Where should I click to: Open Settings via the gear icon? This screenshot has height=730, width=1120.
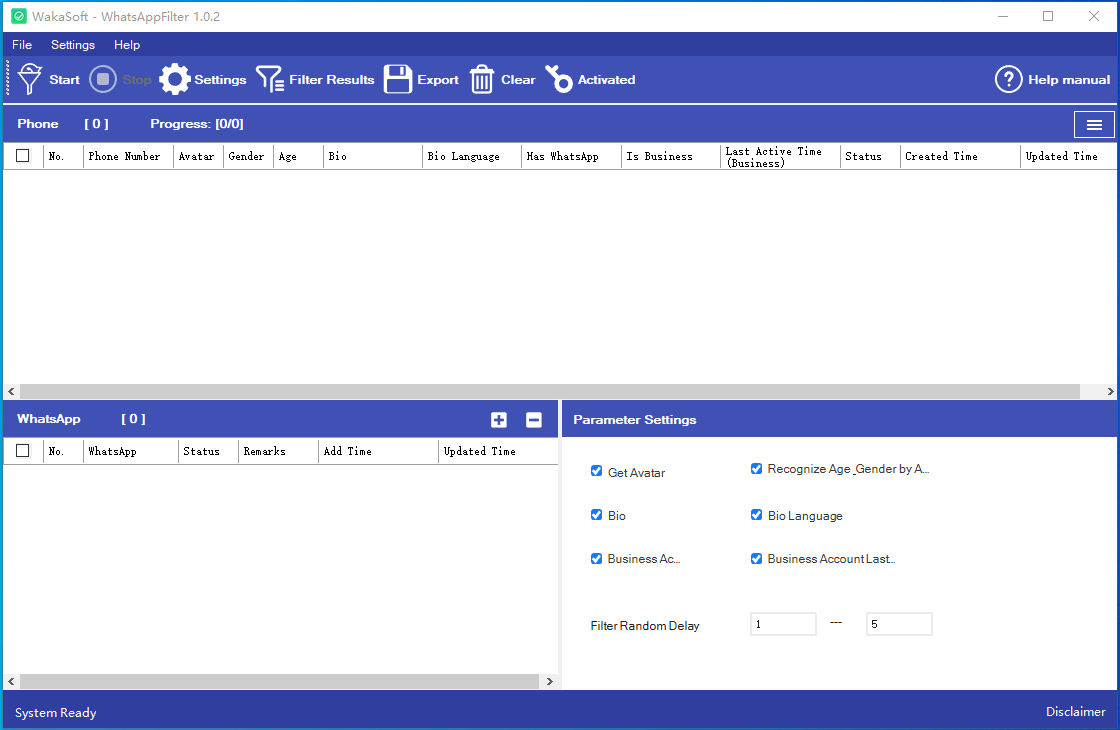point(175,79)
